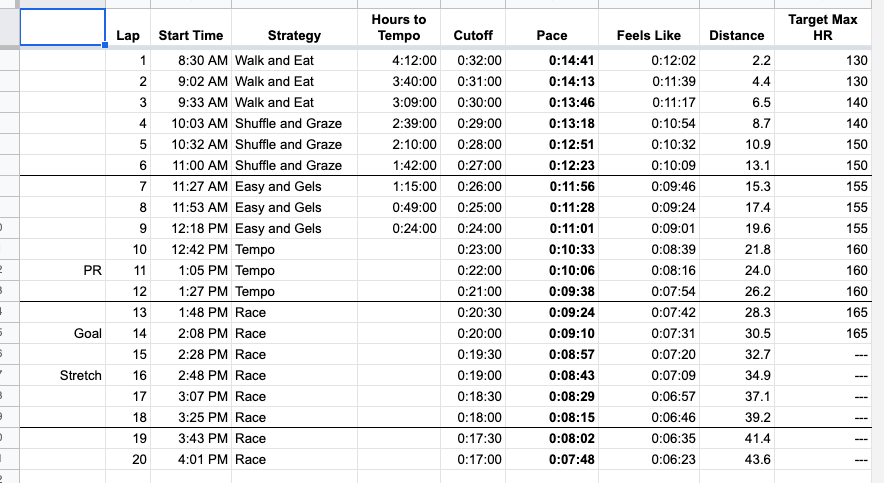
Task: Select the "PR" label cell
Action: (x=62, y=270)
